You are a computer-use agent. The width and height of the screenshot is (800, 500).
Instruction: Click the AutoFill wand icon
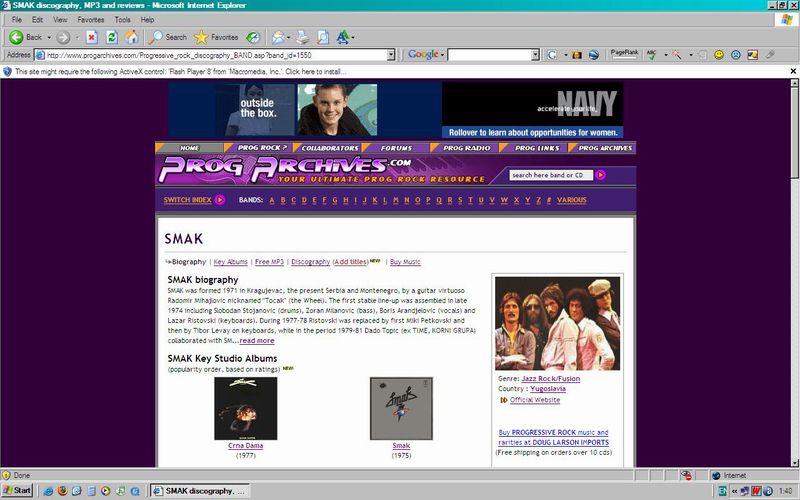[677, 55]
